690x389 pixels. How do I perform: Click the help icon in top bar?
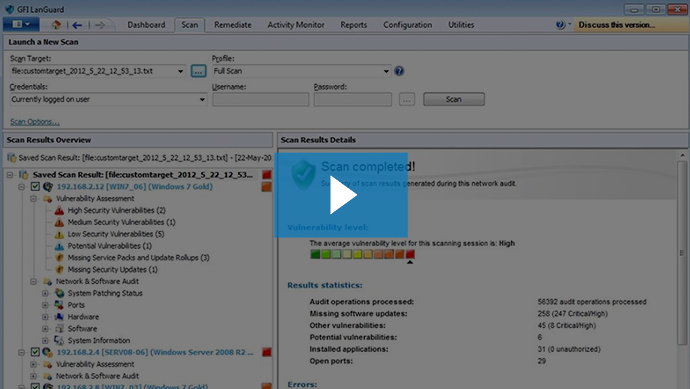click(560, 25)
